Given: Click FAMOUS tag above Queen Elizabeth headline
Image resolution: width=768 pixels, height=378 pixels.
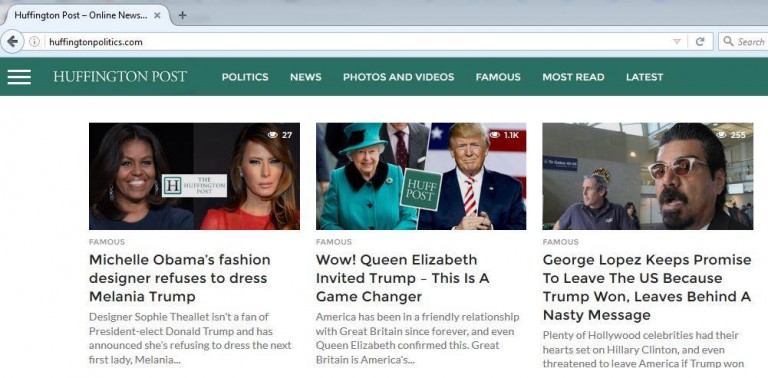Looking at the screenshot, I should coord(334,242).
